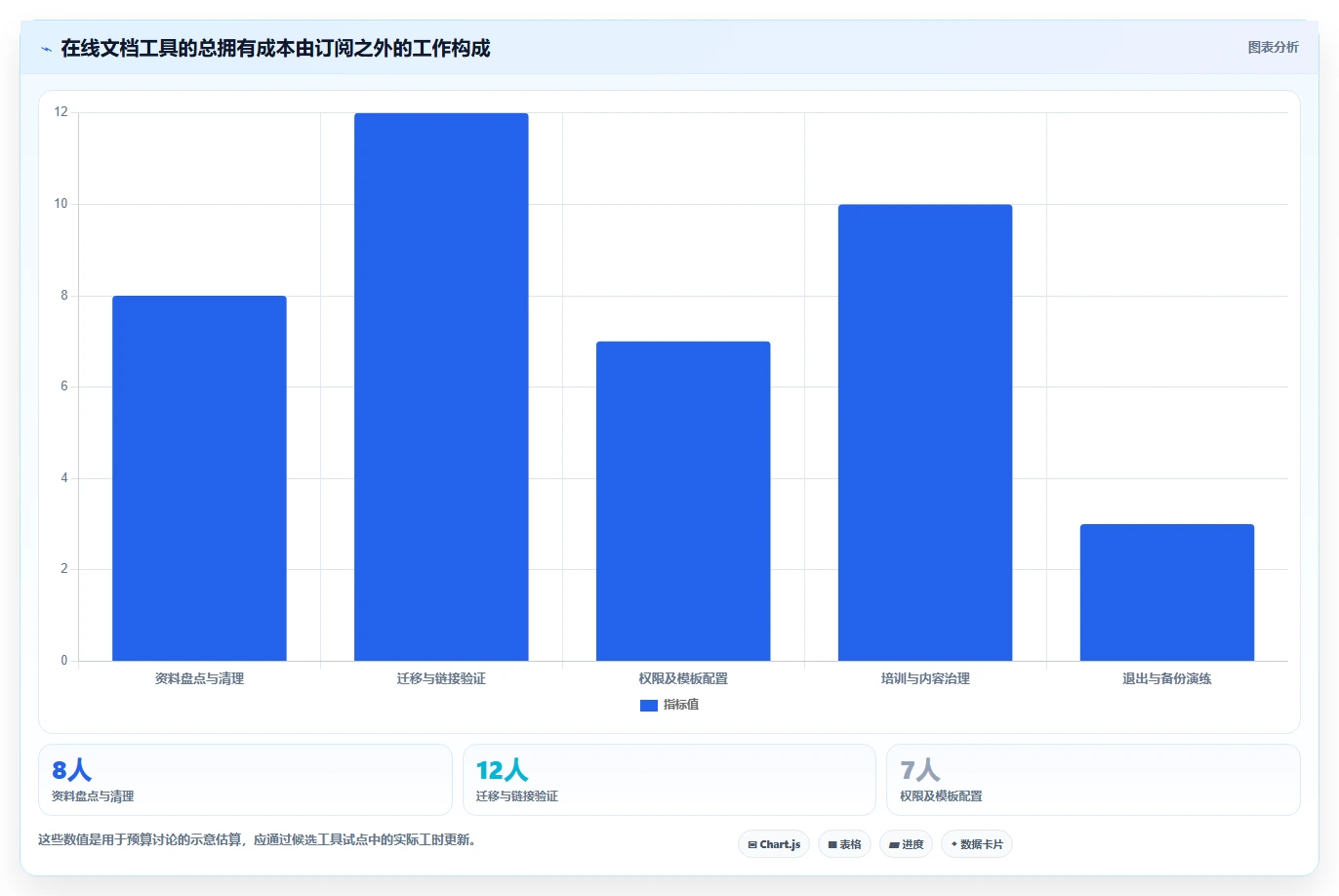
Task: Click the y-axis value 12
Action: [x=61, y=112]
